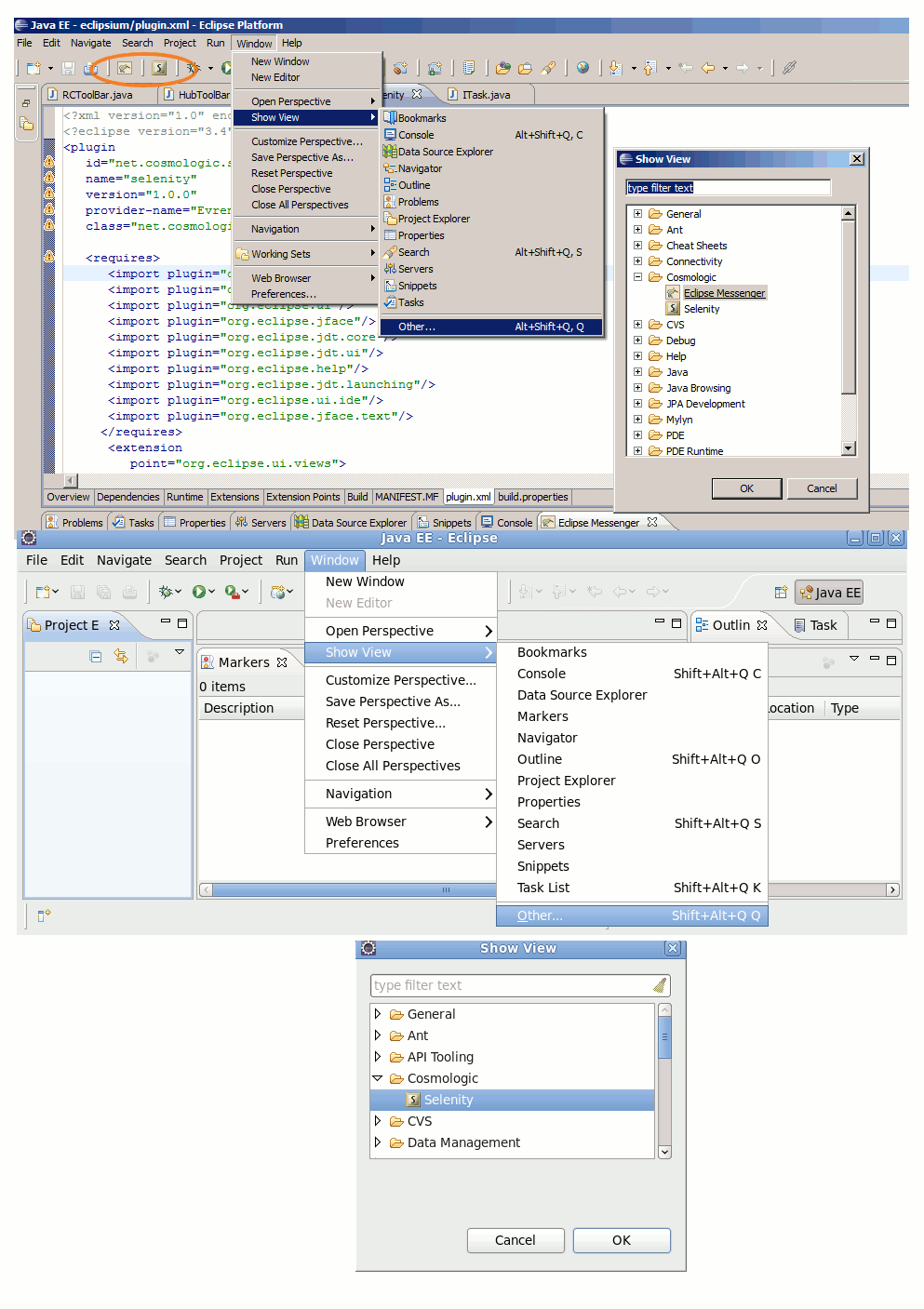Open the MANIFEST.MF tab of plugin.xml editor
The width and height of the screenshot is (924, 1309).
point(407,497)
